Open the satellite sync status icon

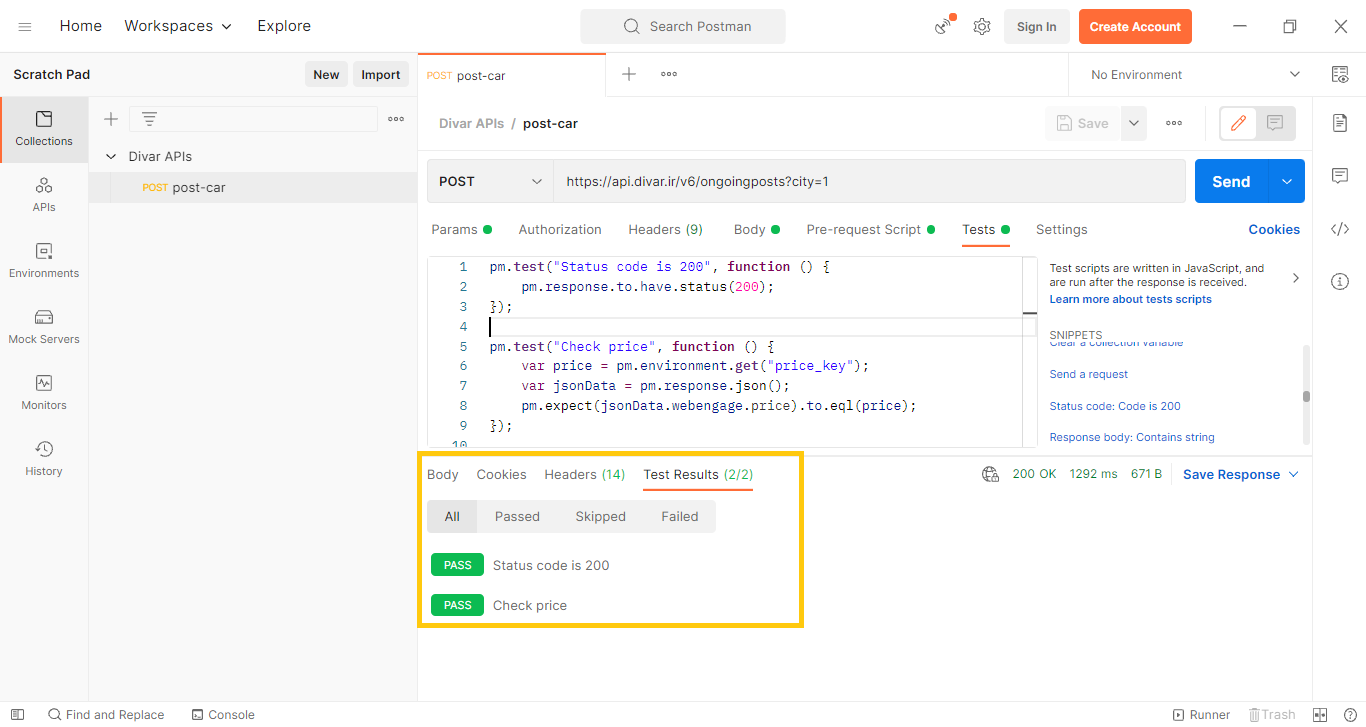(944, 26)
